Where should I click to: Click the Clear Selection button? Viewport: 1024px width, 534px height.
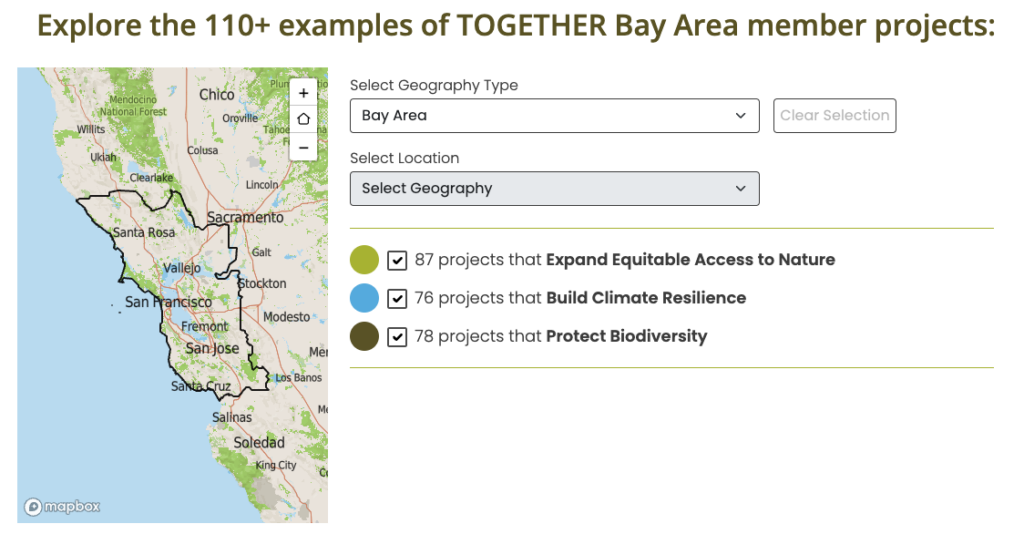coord(835,116)
